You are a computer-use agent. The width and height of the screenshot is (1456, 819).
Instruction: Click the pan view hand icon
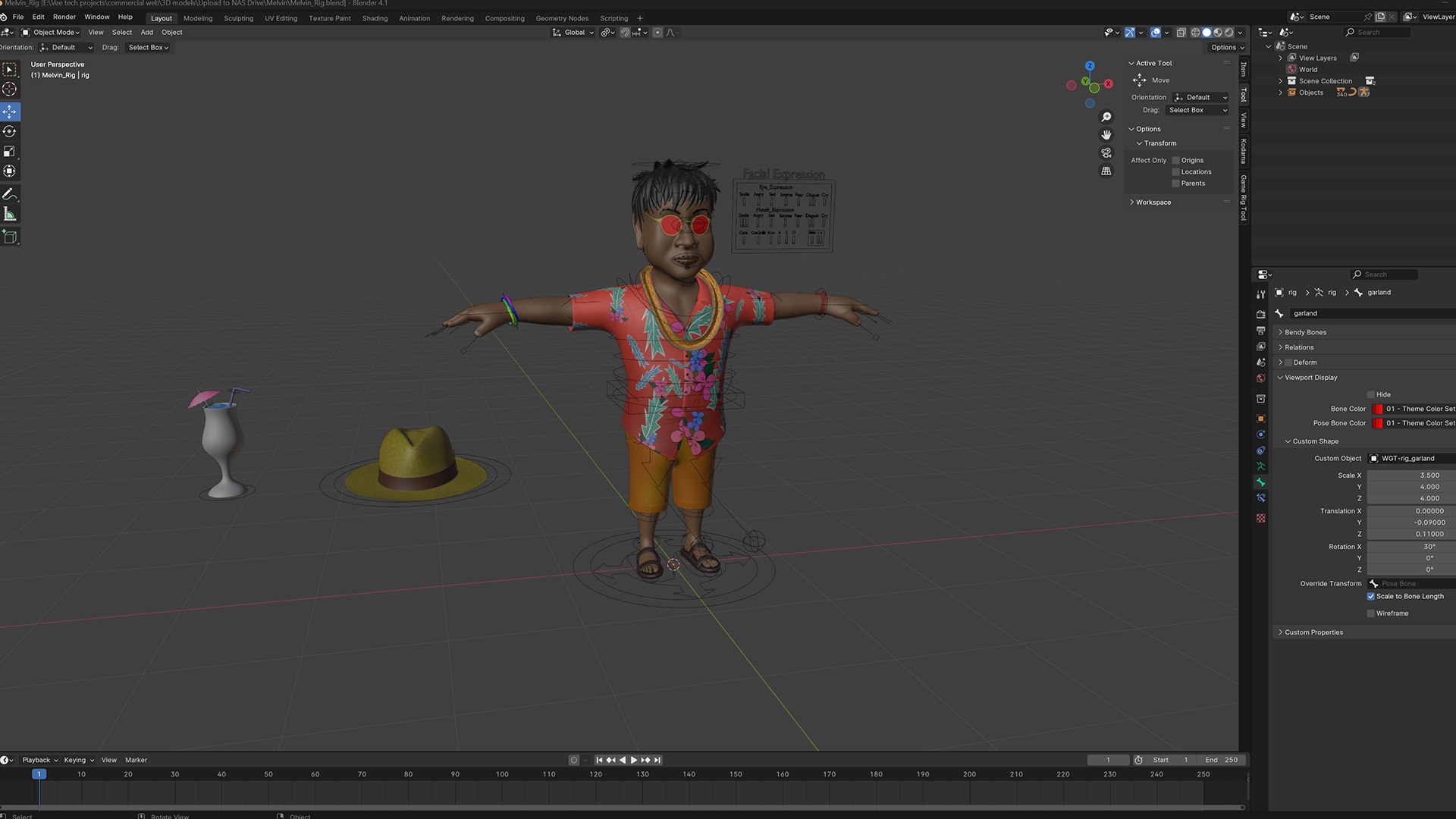click(x=1106, y=135)
